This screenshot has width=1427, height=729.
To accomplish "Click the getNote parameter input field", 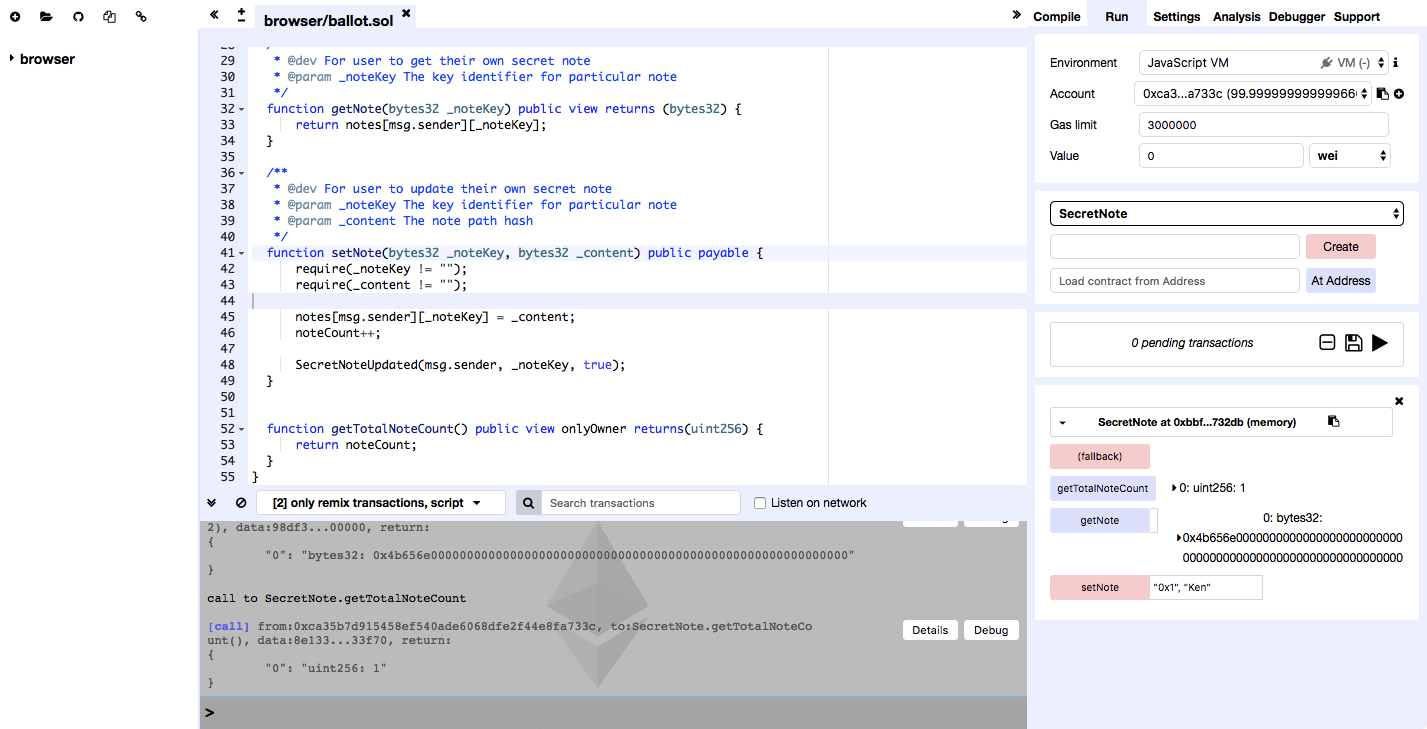I will [1154, 520].
